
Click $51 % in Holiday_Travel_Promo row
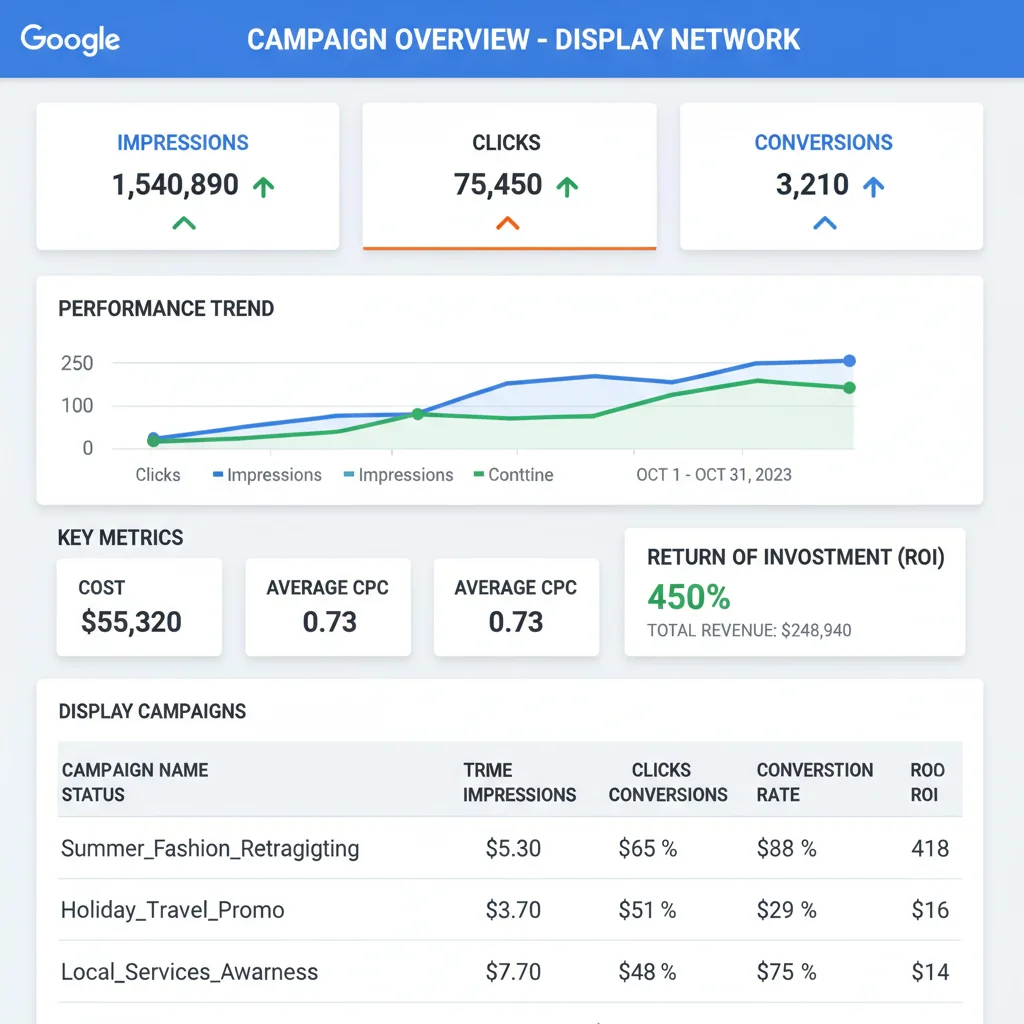tap(647, 910)
